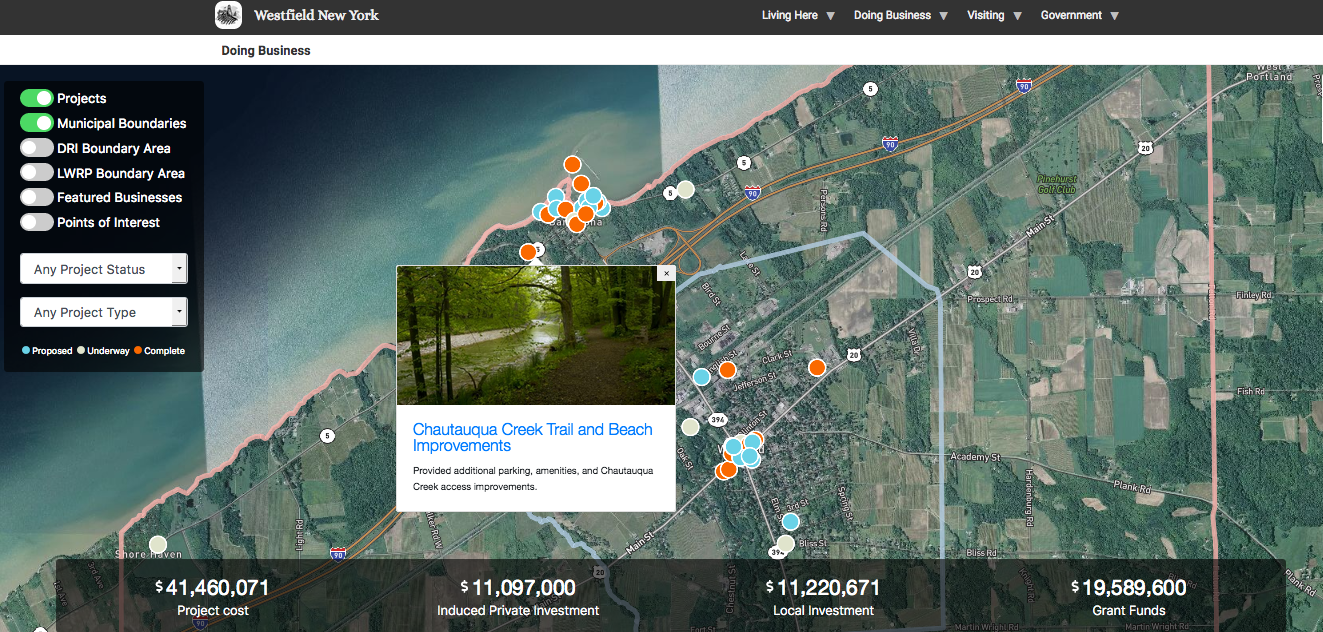The image size is (1323, 632).
Task: Click the Shore Haven map label
Action: pos(148,554)
